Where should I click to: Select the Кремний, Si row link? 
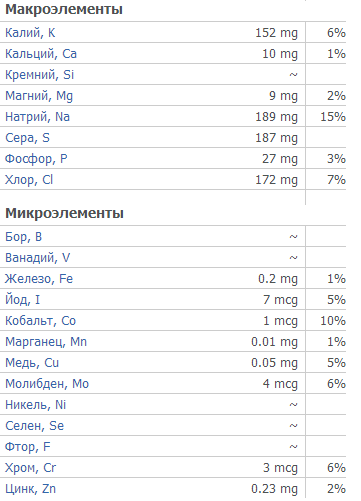pos(39,75)
